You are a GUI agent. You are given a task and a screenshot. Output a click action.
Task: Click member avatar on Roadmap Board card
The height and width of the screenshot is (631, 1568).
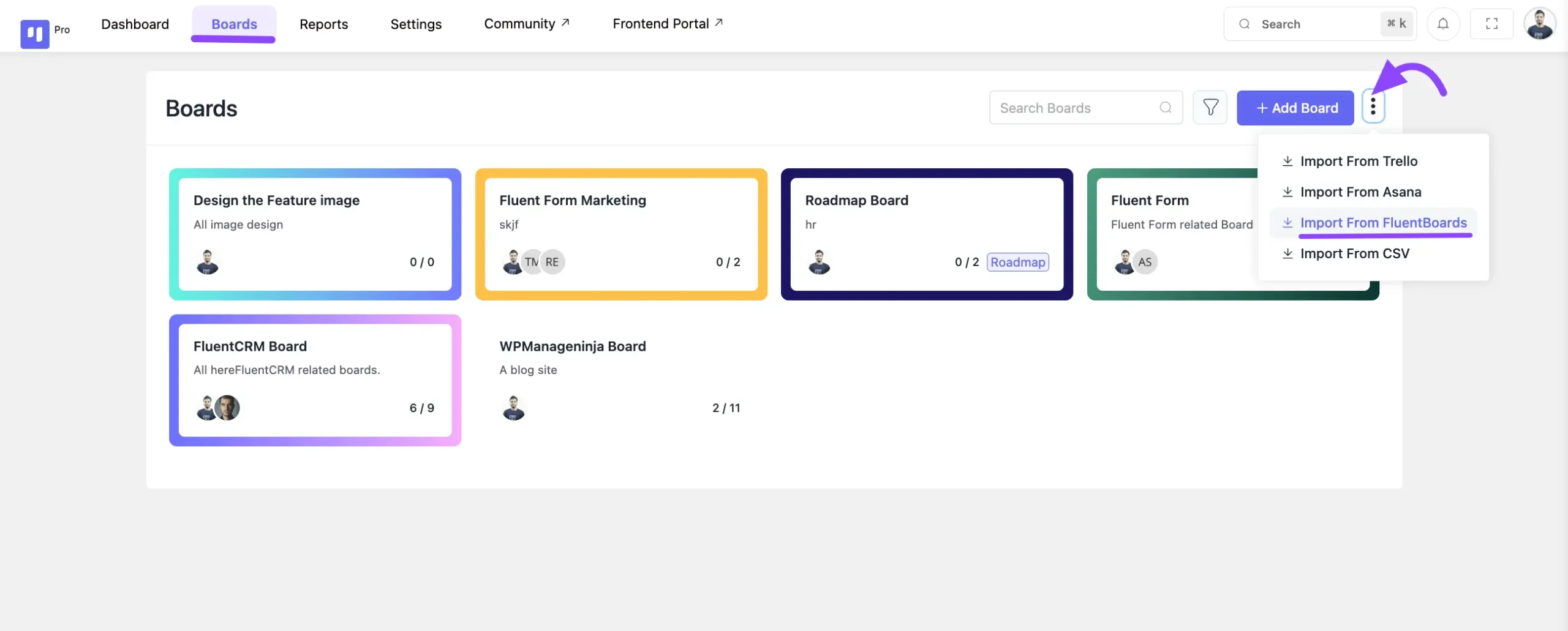pos(819,262)
